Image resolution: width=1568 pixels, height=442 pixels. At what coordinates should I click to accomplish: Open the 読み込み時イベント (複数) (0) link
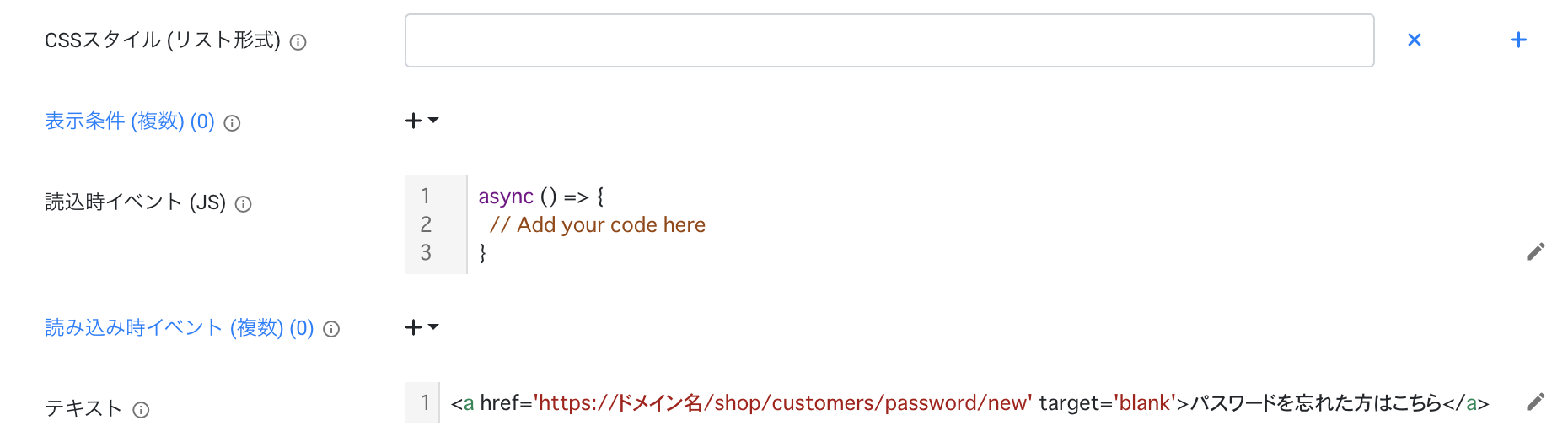point(180,327)
